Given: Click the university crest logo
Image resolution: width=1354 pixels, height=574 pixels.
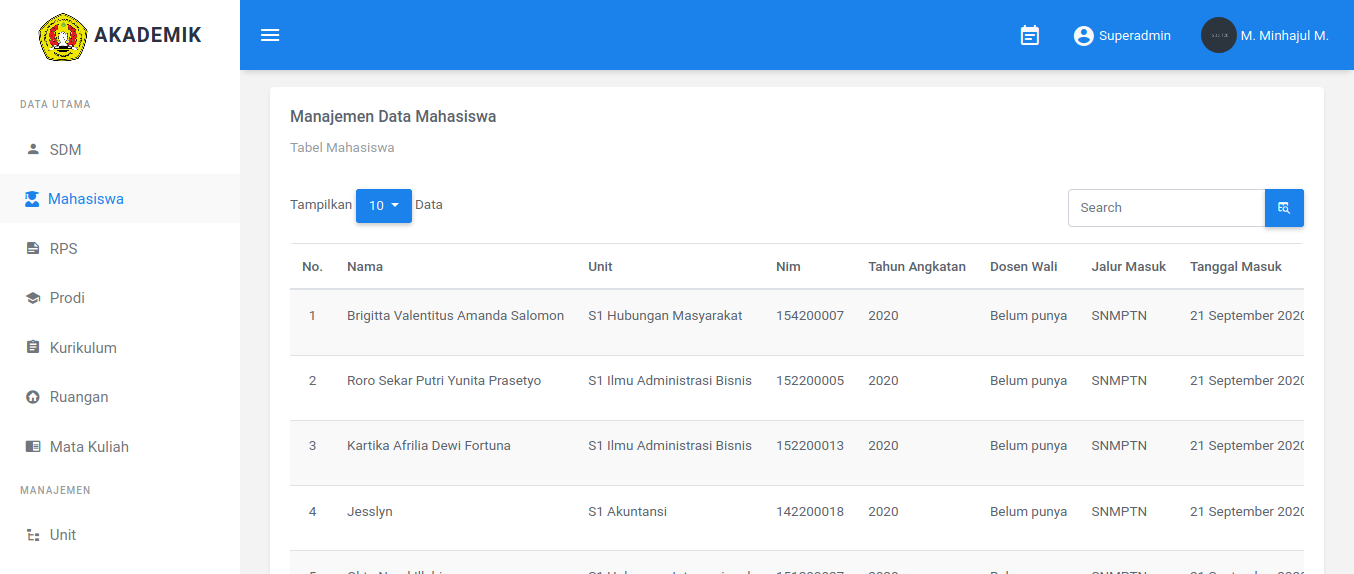Looking at the screenshot, I should [63, 35].
